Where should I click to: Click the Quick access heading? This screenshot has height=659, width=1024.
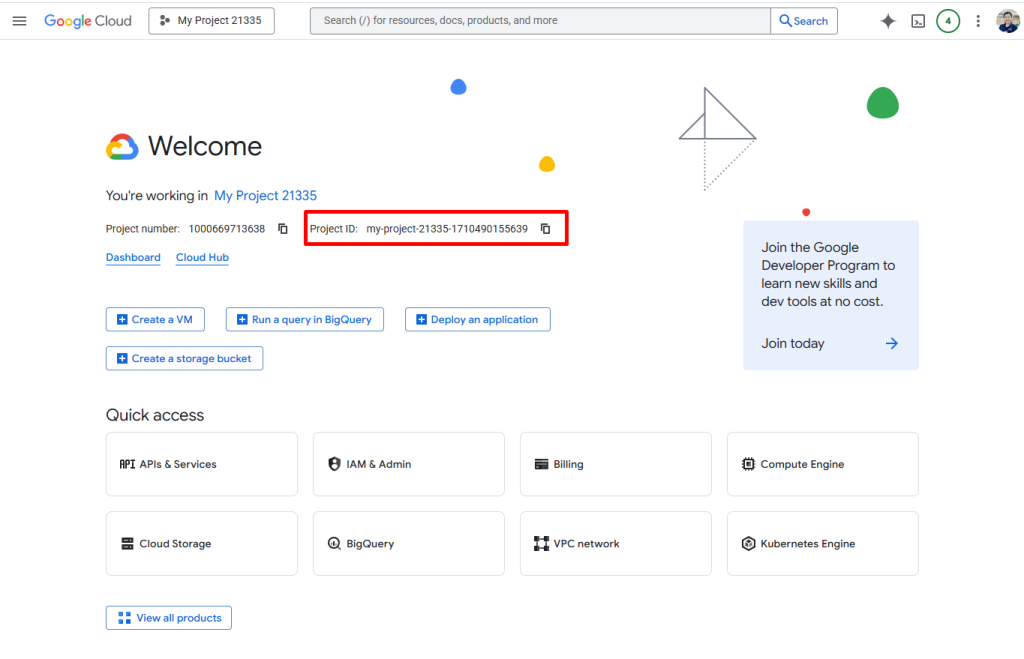click(155, 415)
